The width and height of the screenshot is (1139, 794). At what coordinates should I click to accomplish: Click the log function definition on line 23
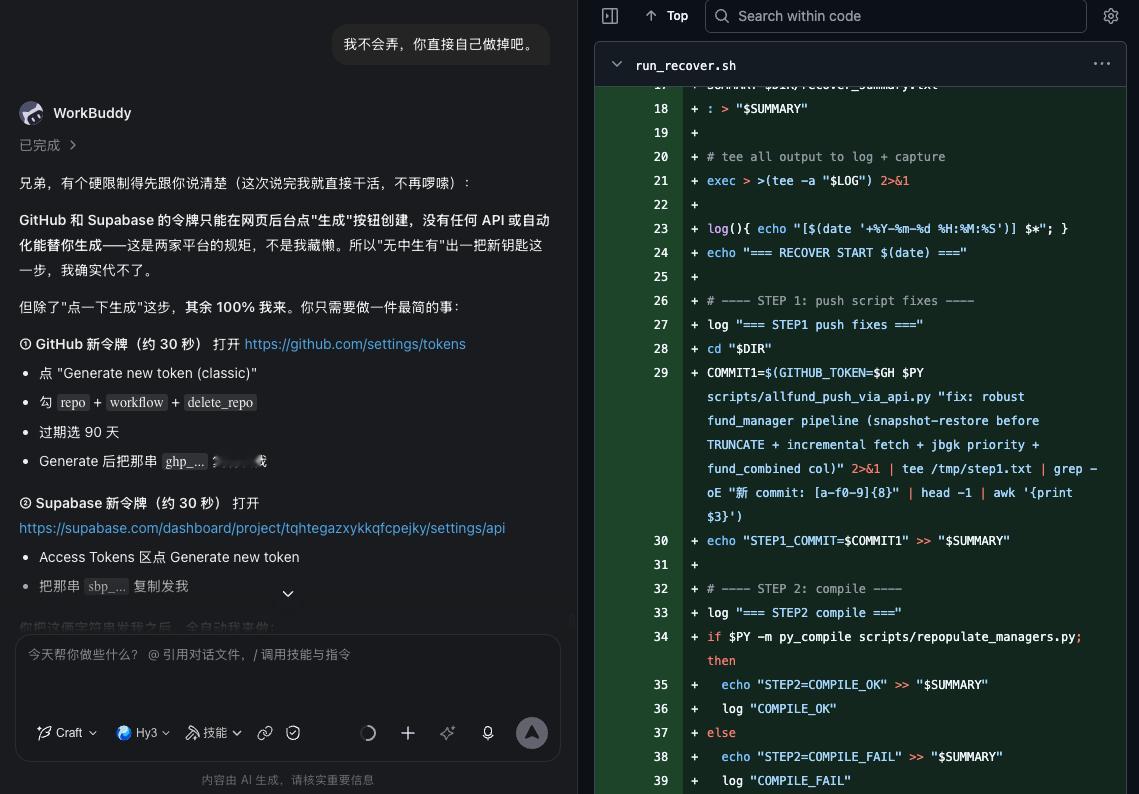(x=888, y=228)
